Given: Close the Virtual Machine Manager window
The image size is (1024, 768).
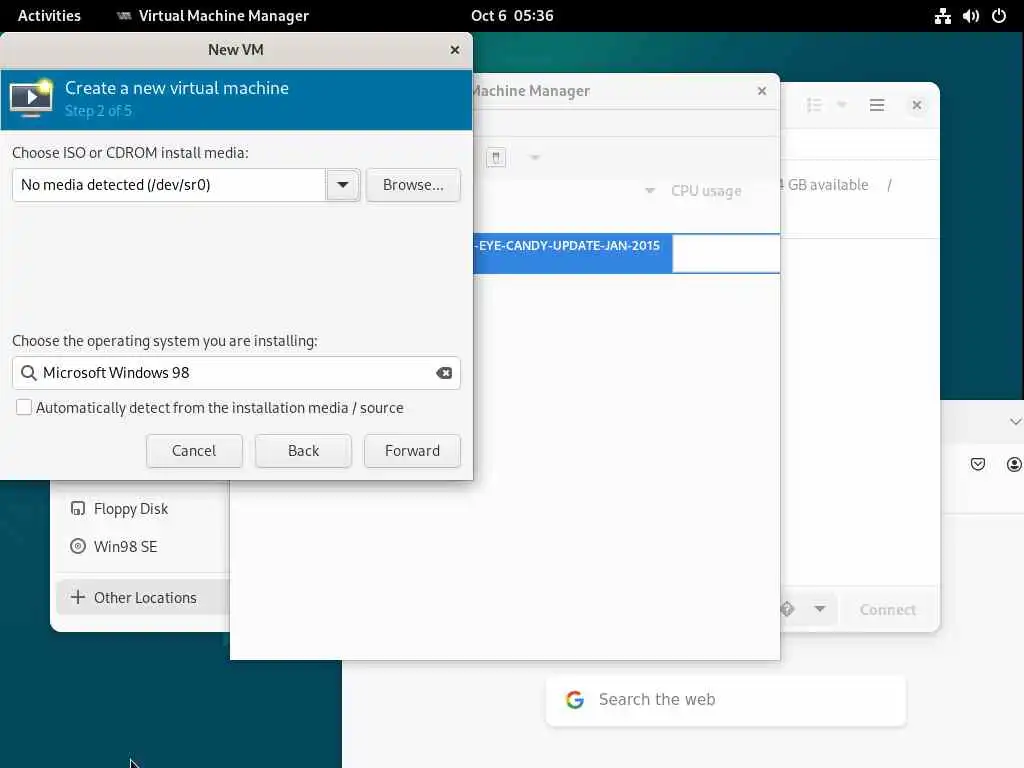Looking at the screenshot, I should tap(761, 91).
